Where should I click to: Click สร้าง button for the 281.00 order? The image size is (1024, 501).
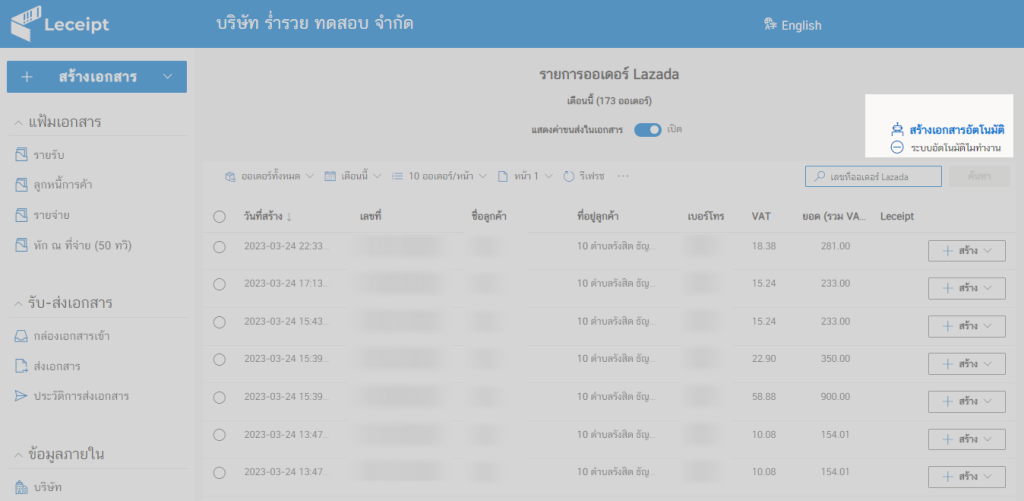pos(967,251)
